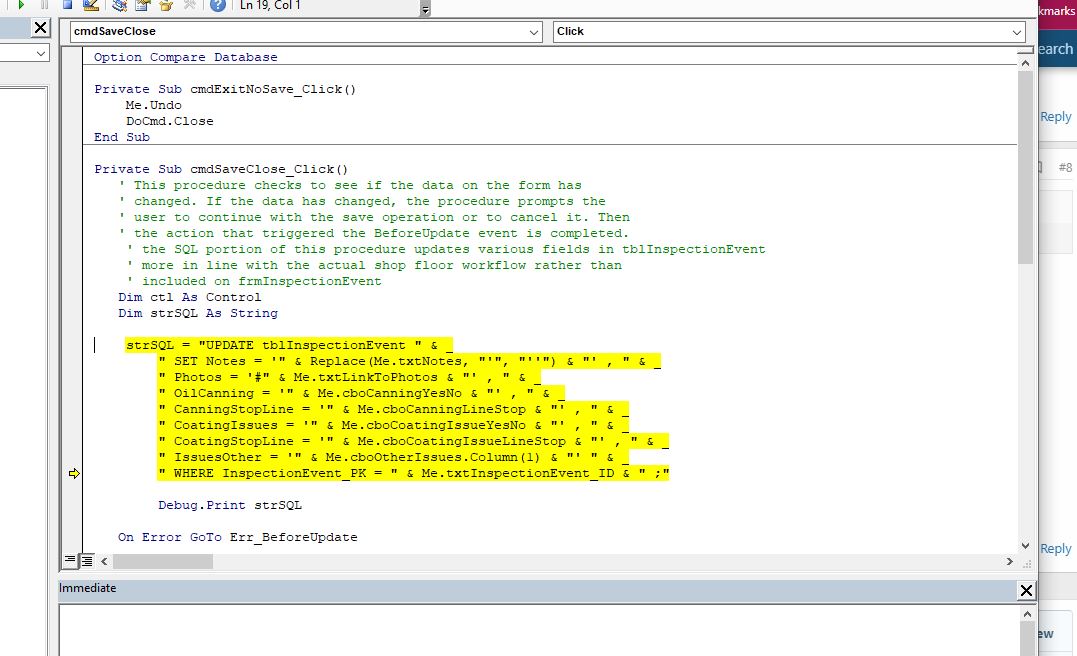
Task: Click the code window vertical scrollbar thumb
Action: pyautogui.click(x=1025, y=167)
